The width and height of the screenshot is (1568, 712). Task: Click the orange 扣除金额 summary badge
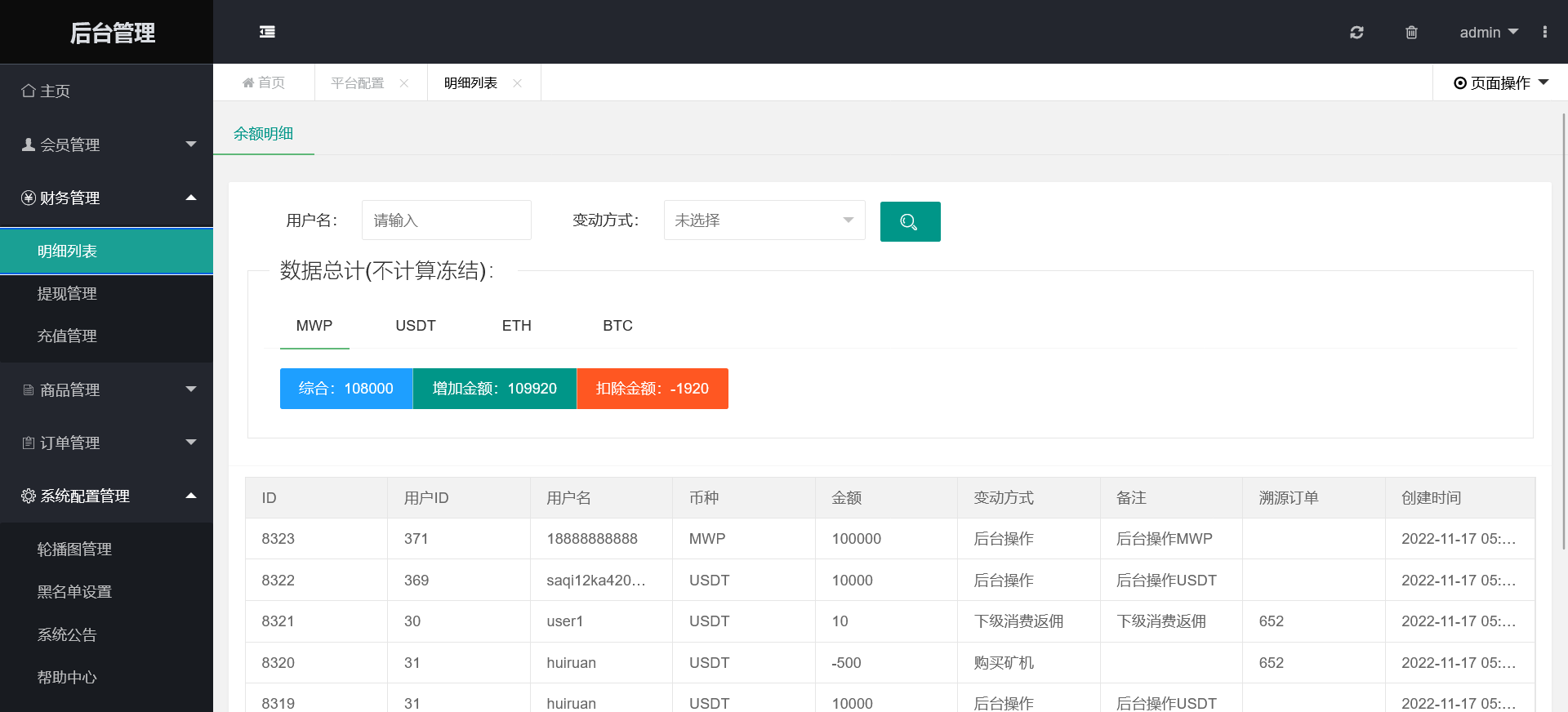pyautogui.click(x=652, y=389)
